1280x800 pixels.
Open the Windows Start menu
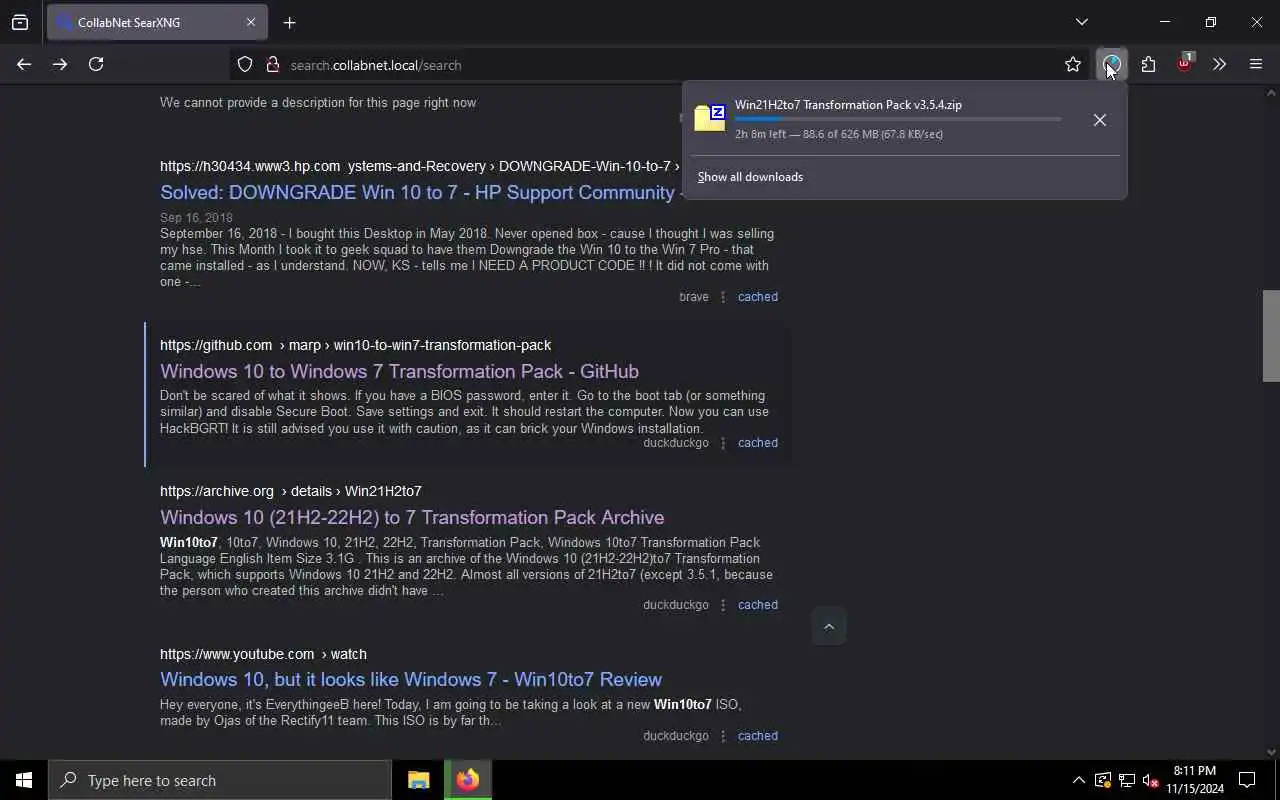24,780
